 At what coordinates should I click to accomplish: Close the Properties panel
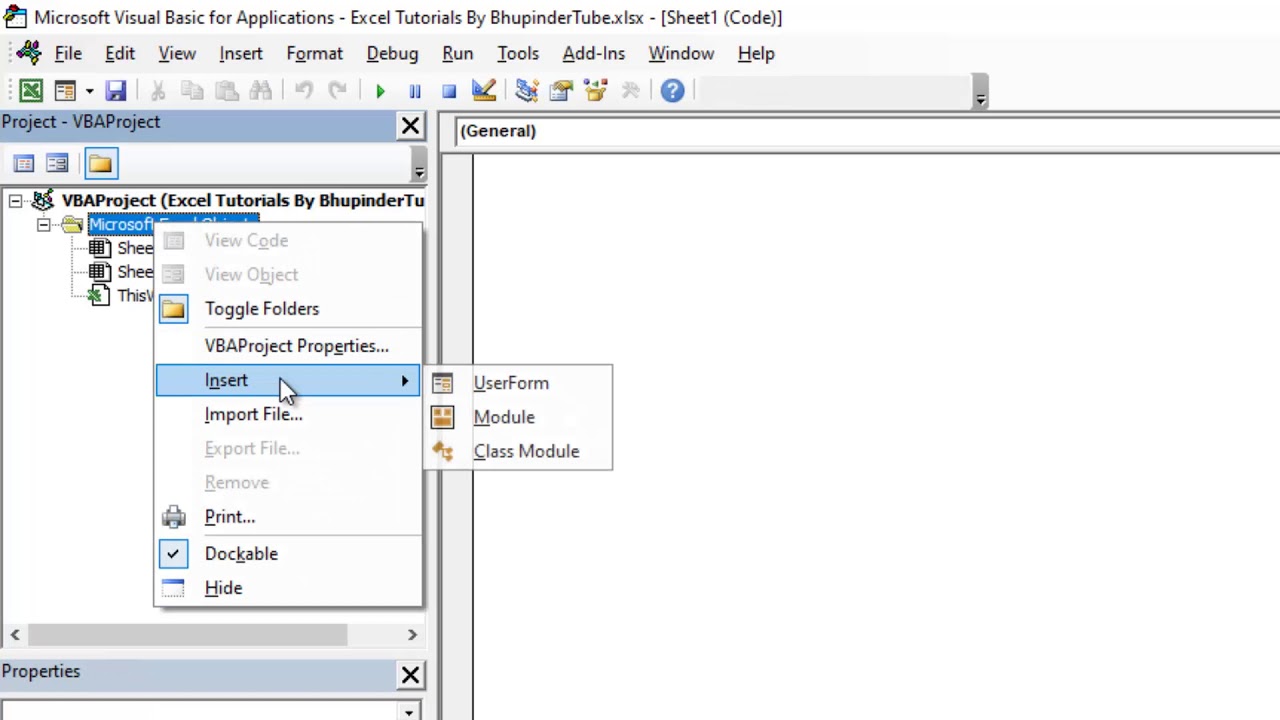point(410,676)
